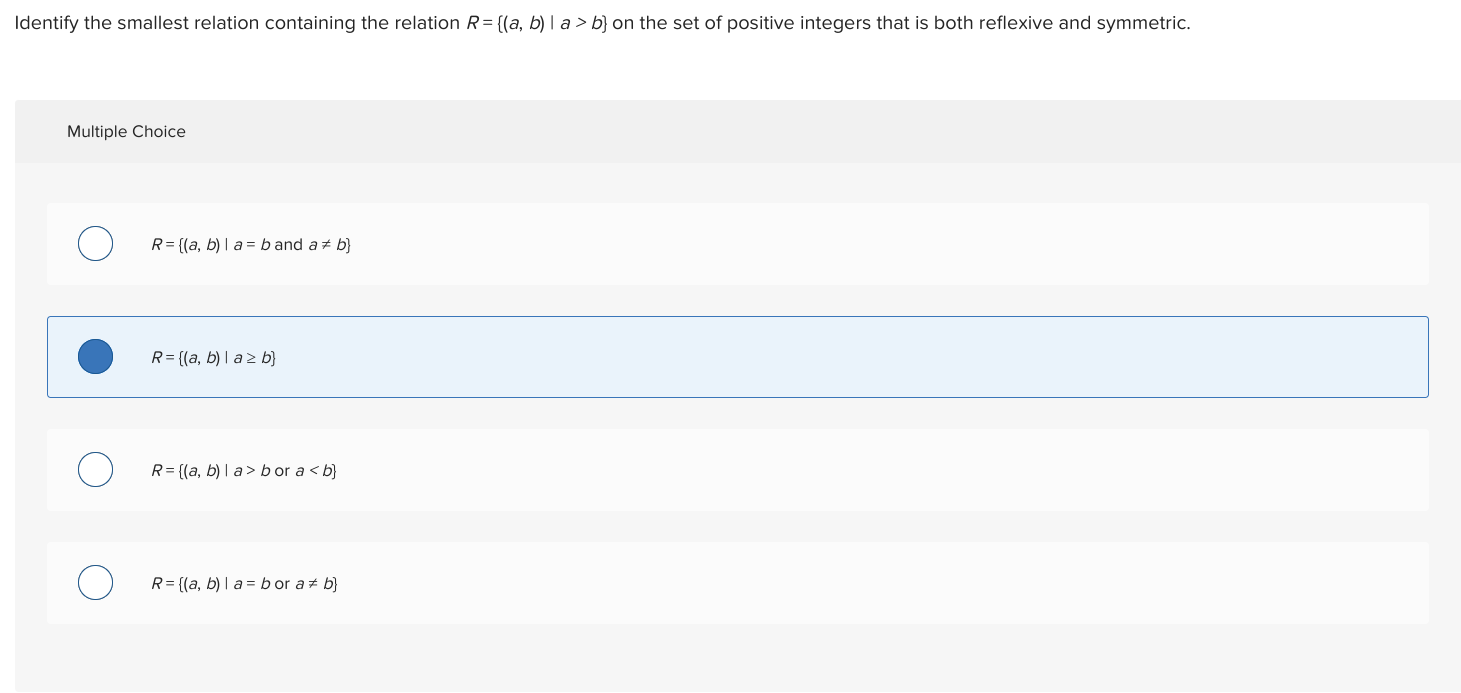Viewport: 1461px width, 693px height.
Task: Select answer containing "a ≥ b" text
Action: [x=212, y=356]
